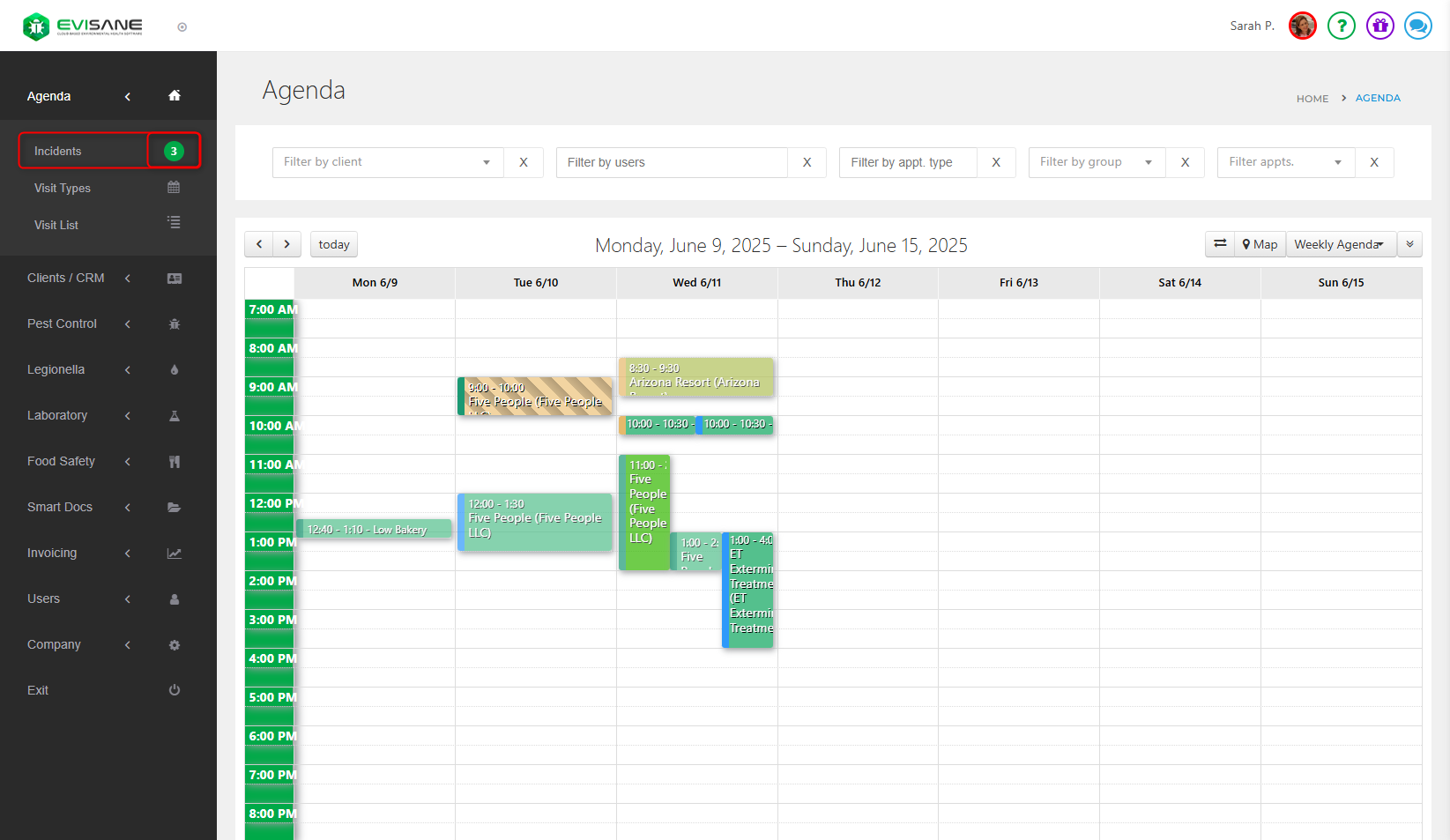This screenshot has height=840, width=1450.
Task: Click the Laboratory flask icon
Action: point(175,415)
